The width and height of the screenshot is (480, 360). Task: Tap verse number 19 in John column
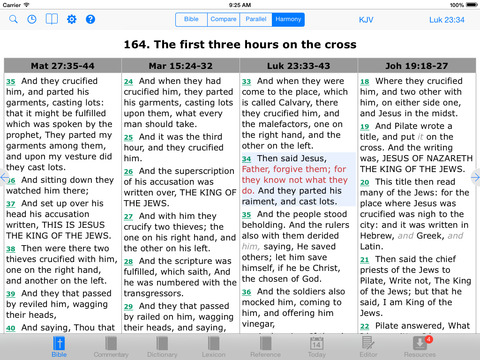click(x=365, y=127)
